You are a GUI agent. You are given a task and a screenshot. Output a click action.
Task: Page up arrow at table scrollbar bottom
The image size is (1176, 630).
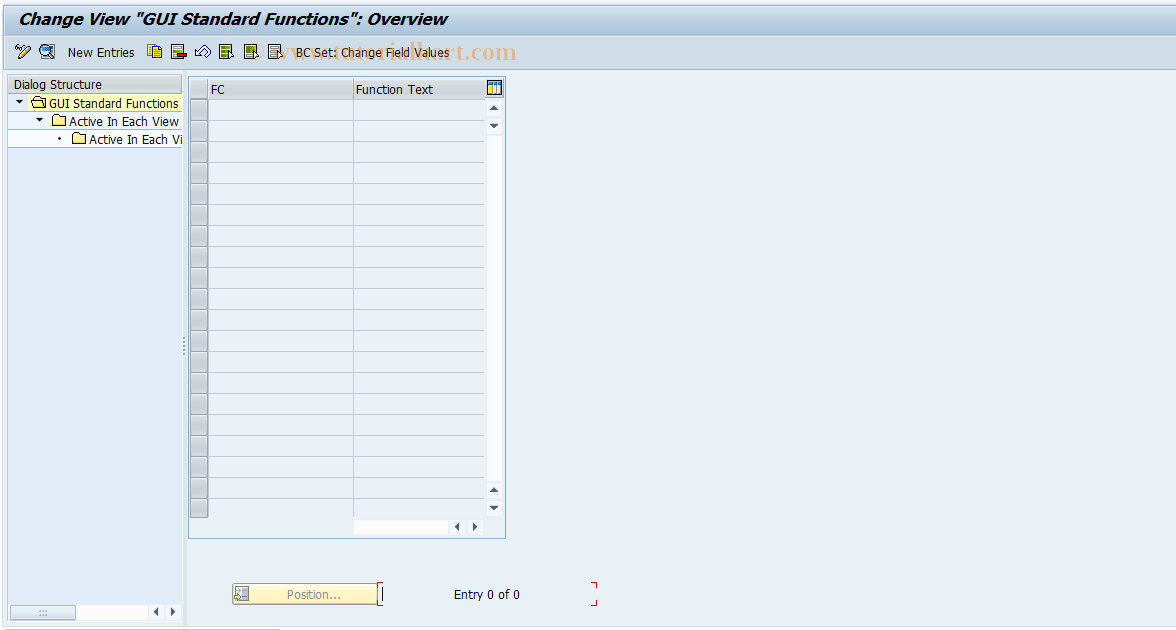(x=494, y=490)
